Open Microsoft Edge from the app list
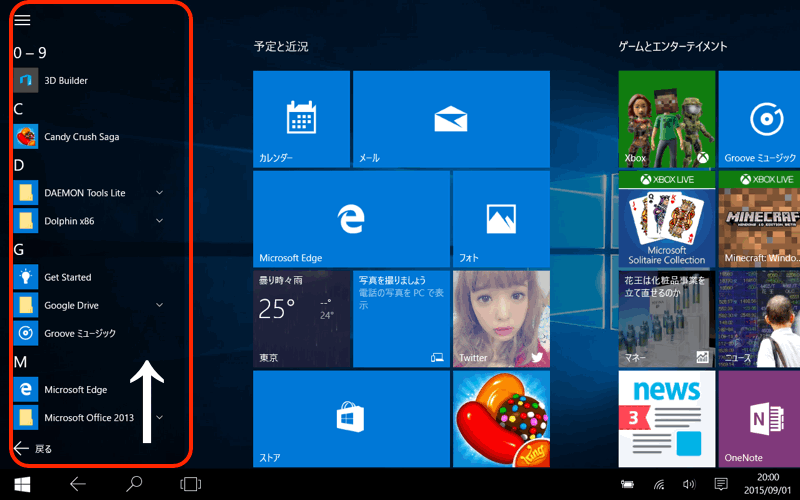This screenshot has width=800, height=500. (x=75, y=390)
